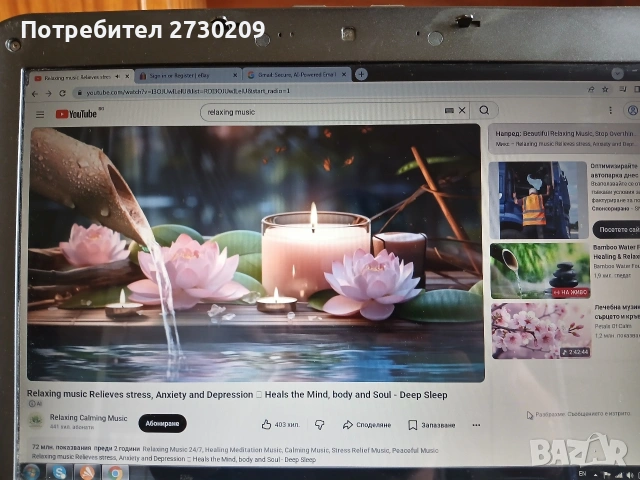Open the Bamboo Water Fountain live thumbnail

(x=540, y=271)
